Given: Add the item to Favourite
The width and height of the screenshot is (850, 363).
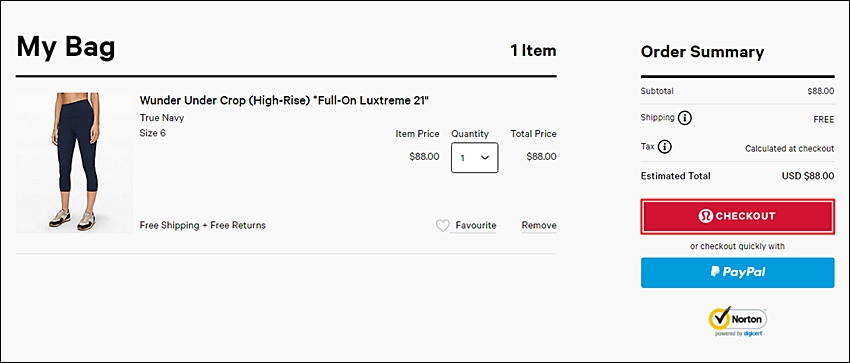Looking at the screenshot, I should tap(475, 225).
